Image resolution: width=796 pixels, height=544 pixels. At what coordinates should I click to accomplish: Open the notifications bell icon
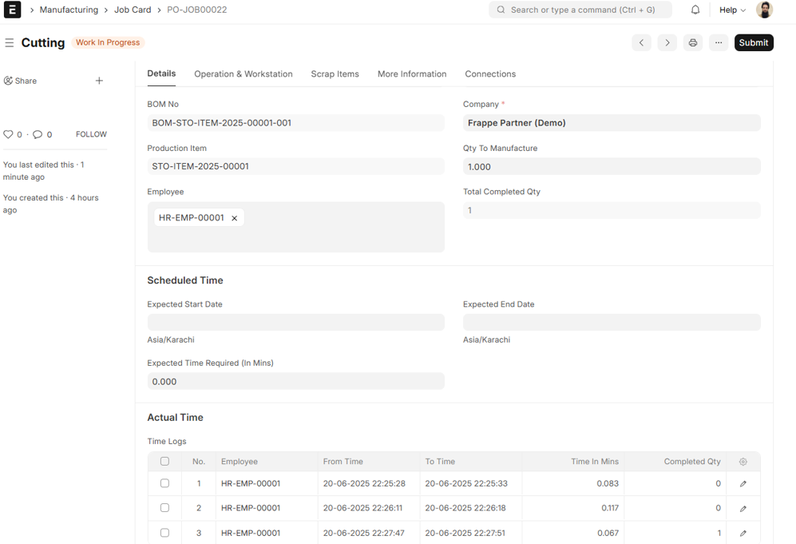click(695, 10)
